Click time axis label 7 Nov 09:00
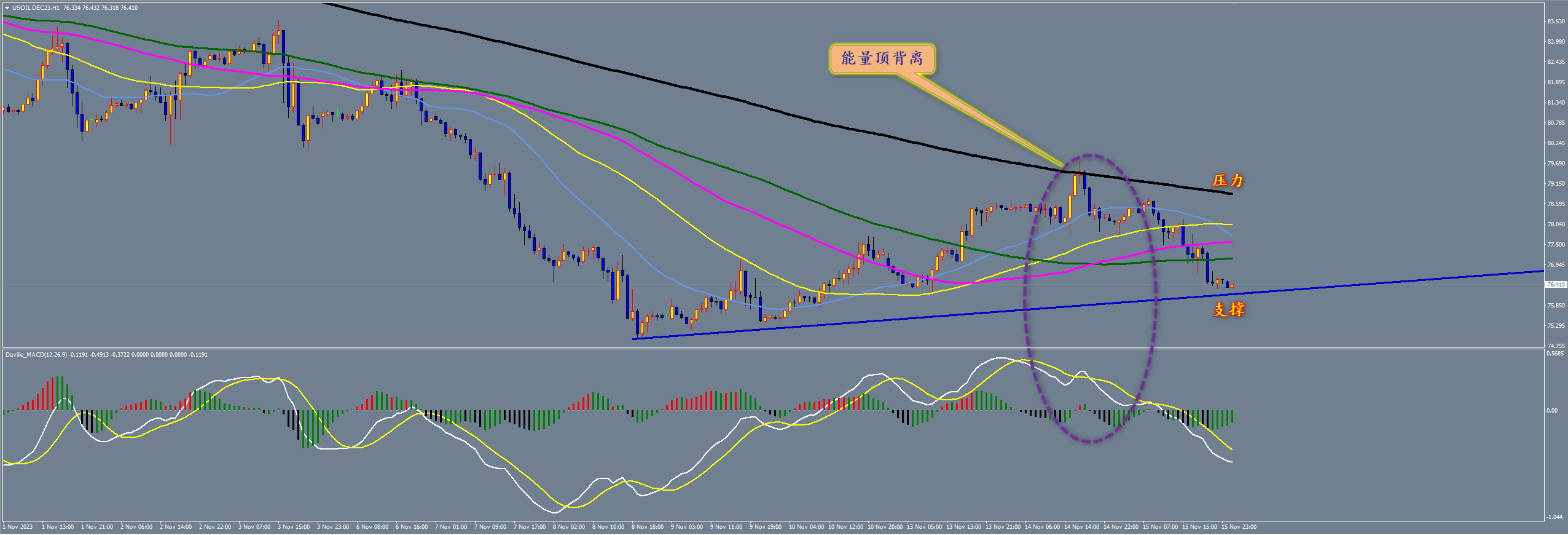The width and height of the screenshot is (1568, 535). [490, 527]
